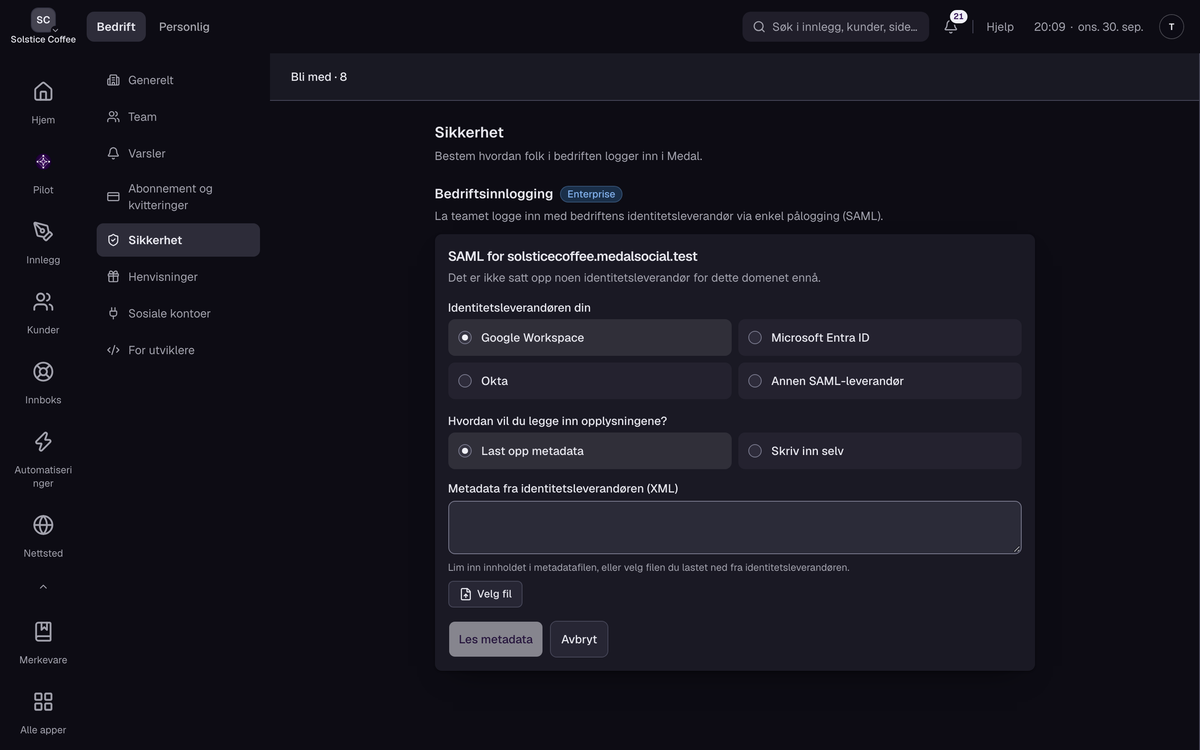Switch to the Bedrift tab

116,27
